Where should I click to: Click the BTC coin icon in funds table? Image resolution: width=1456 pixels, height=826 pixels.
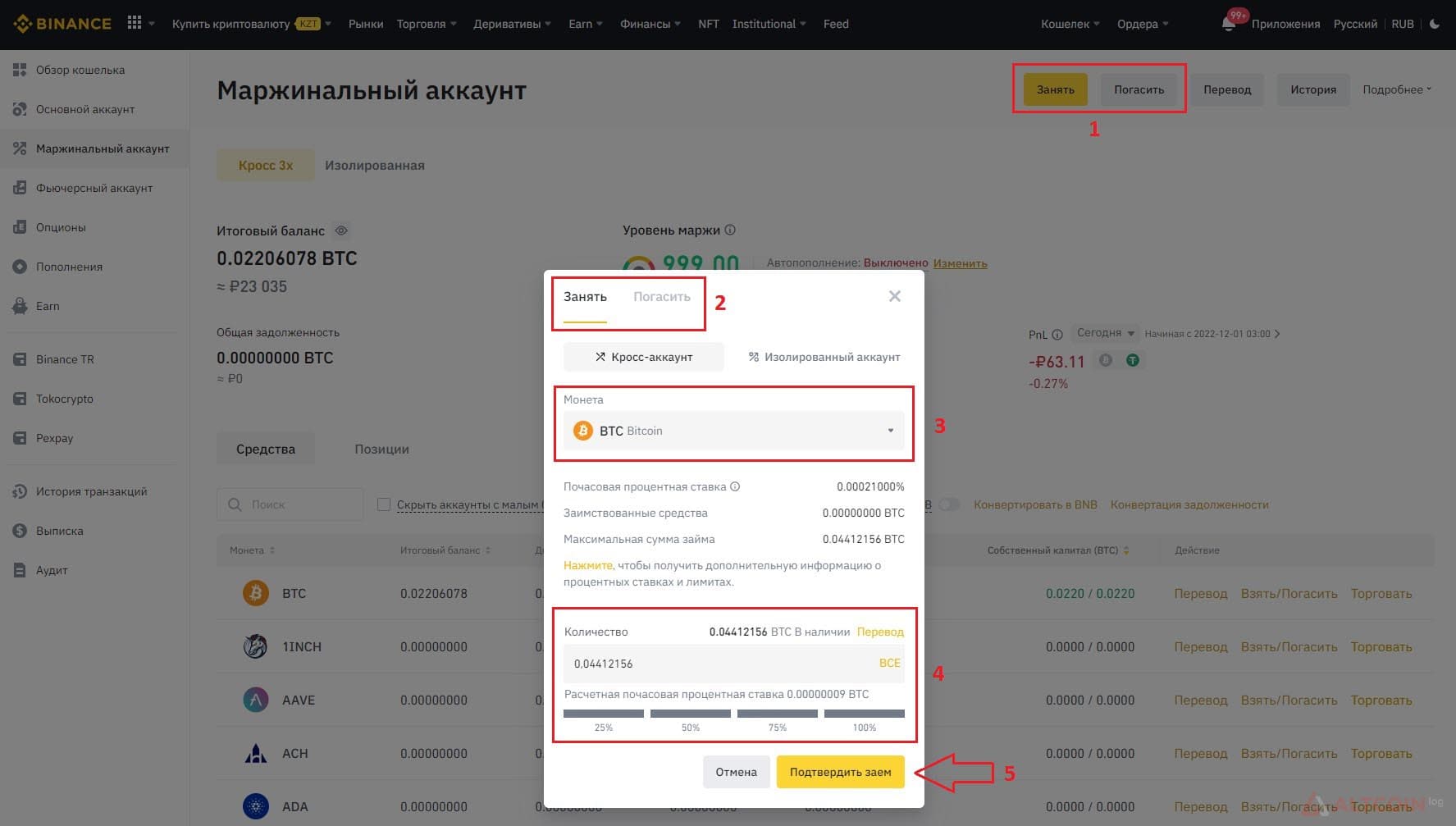(256, 593)
